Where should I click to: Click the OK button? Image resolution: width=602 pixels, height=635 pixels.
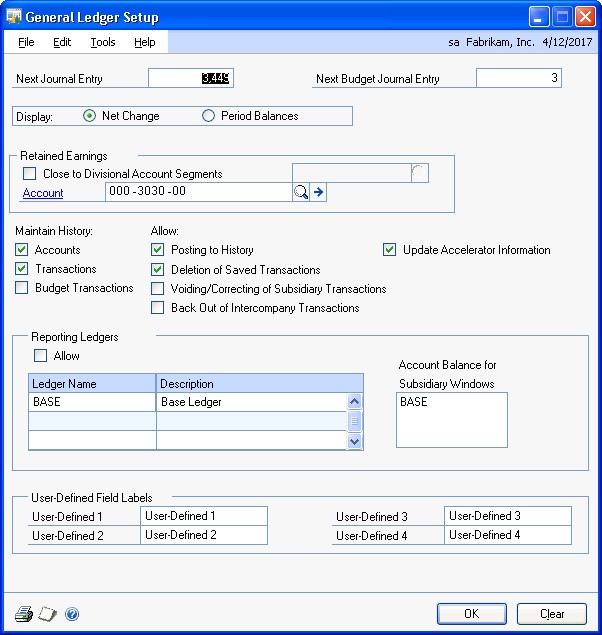click(472, 614)
